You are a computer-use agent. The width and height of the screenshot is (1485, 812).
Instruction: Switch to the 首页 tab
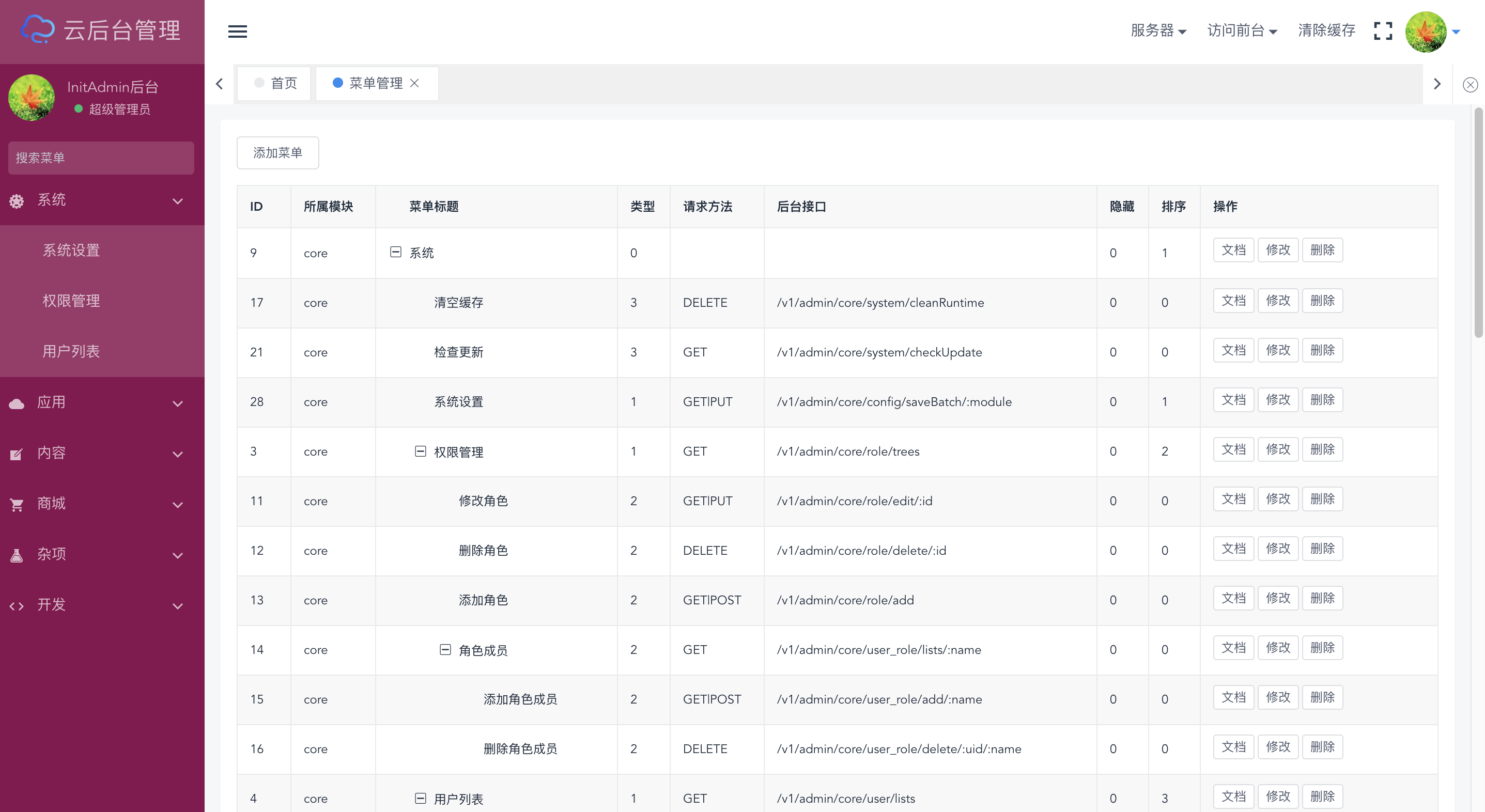coord(275,84)
